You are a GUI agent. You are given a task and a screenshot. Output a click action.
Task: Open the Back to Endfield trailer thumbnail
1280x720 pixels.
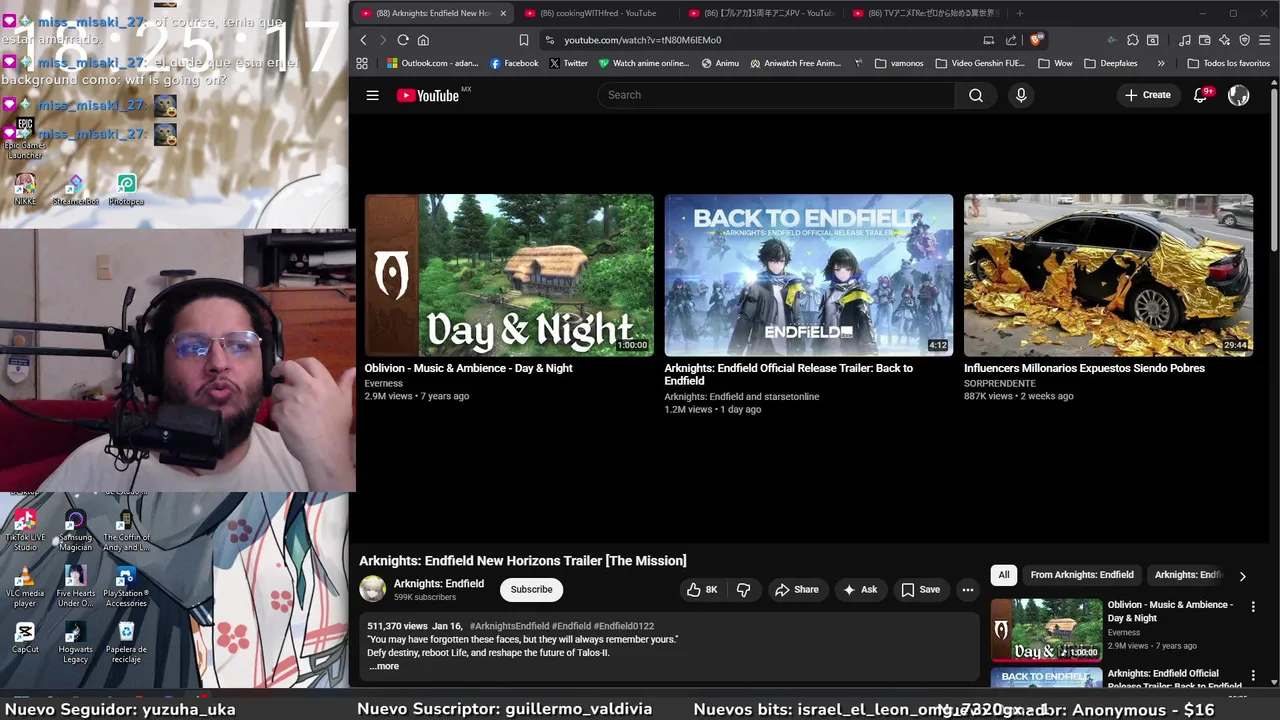point(809,275)
